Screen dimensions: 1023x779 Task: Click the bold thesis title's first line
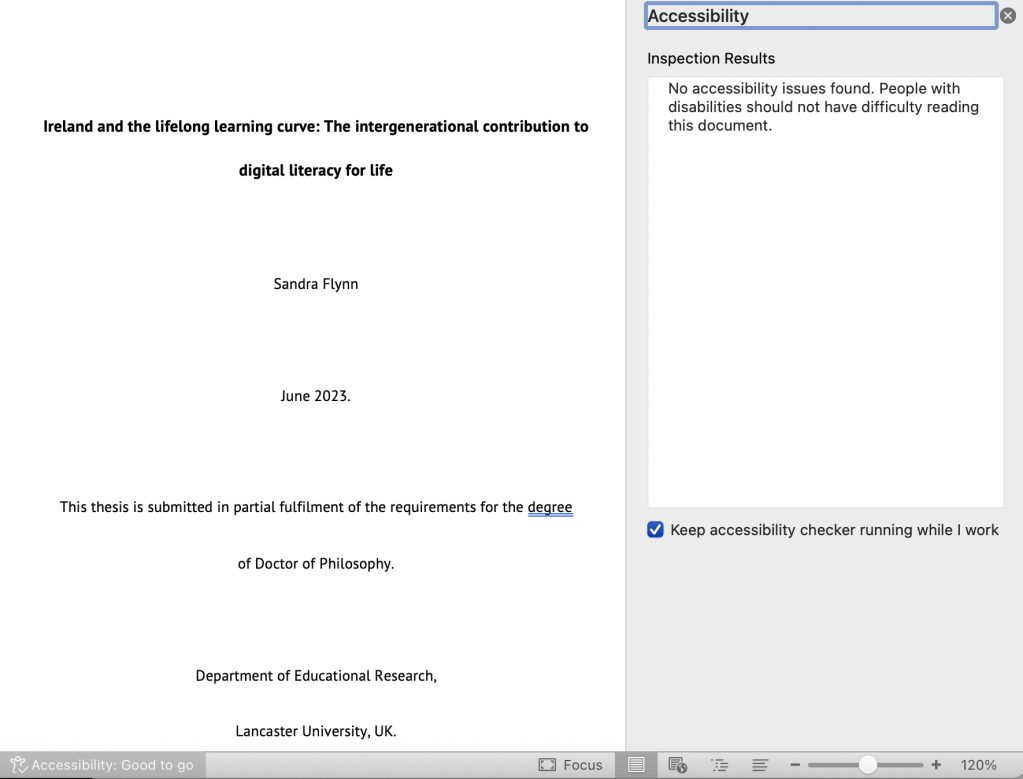pos(316,127)
